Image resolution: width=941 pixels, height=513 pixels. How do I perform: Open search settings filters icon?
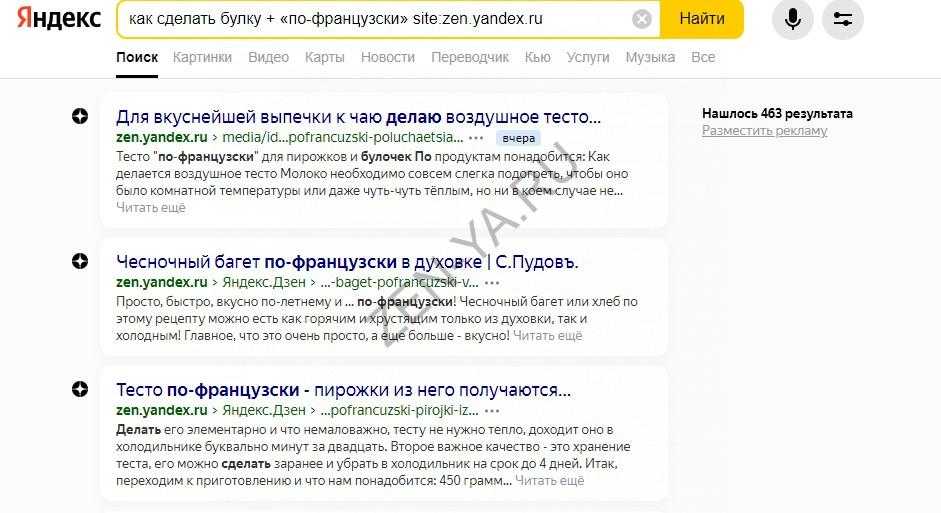(842, 19)
